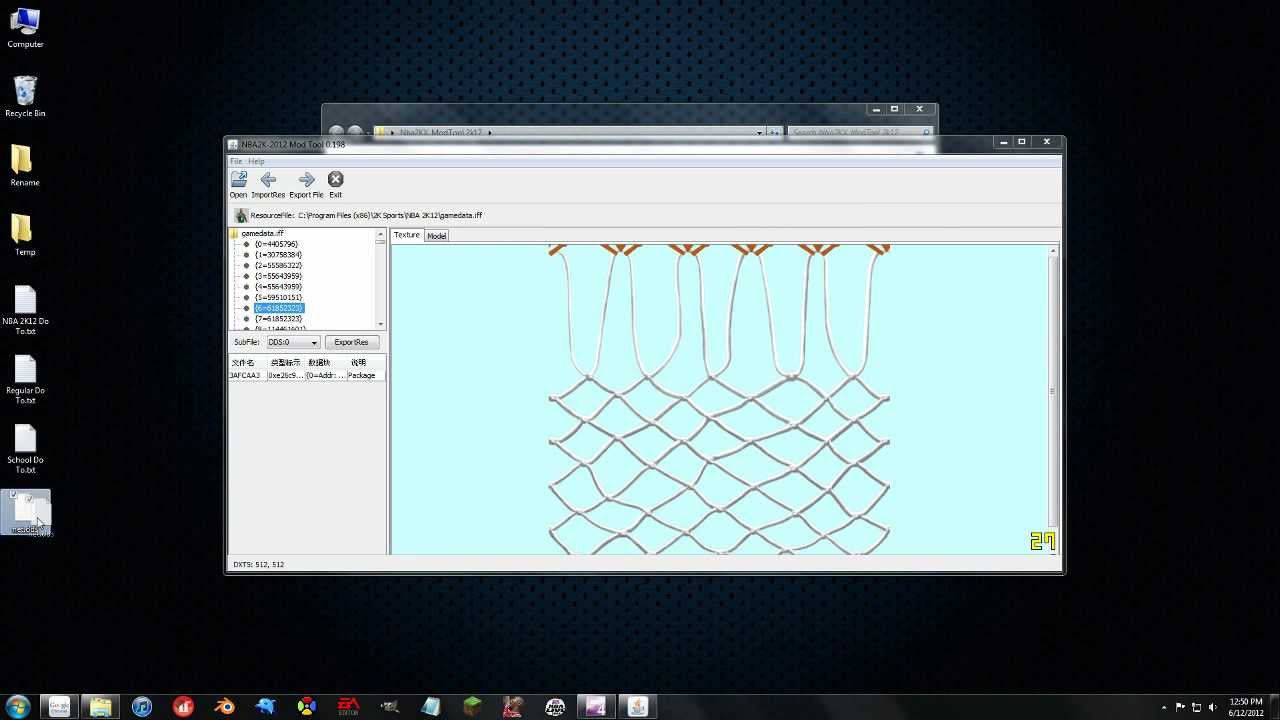
Task: Select the Computer desktop icon
Action: pyautogui.click(x=25, y=28)
